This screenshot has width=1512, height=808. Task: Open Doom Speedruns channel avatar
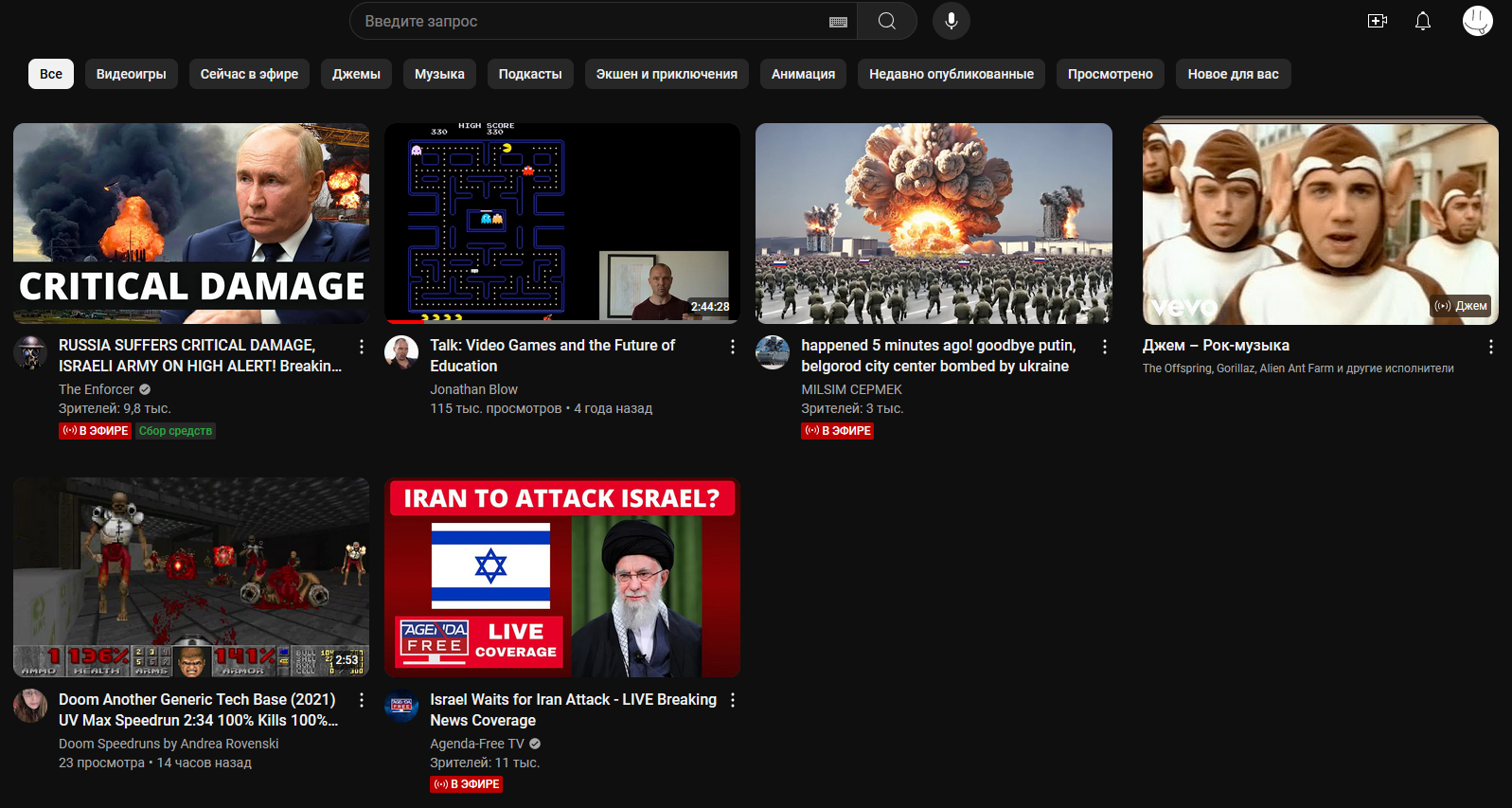pos(30,706)
